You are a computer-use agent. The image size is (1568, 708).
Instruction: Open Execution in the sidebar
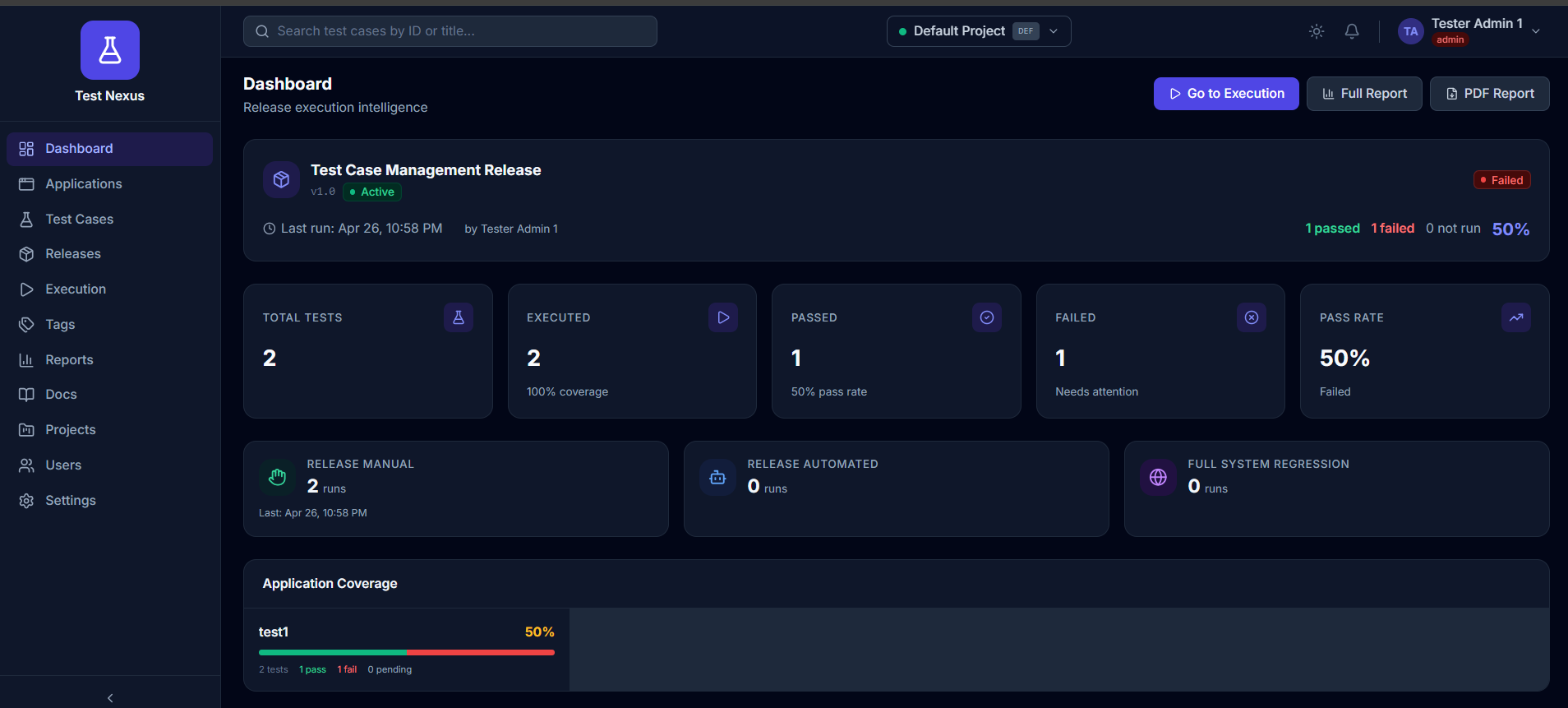pos(109,289)
